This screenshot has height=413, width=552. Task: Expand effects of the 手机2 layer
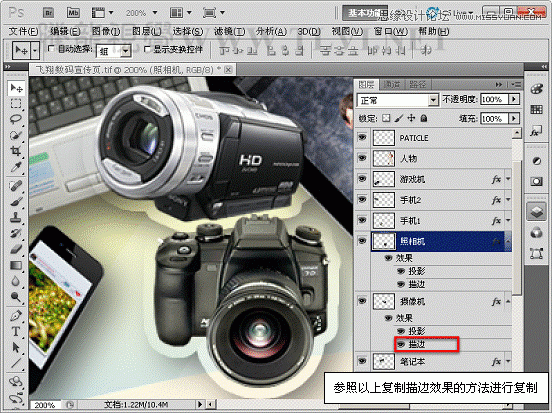[508, 200]
